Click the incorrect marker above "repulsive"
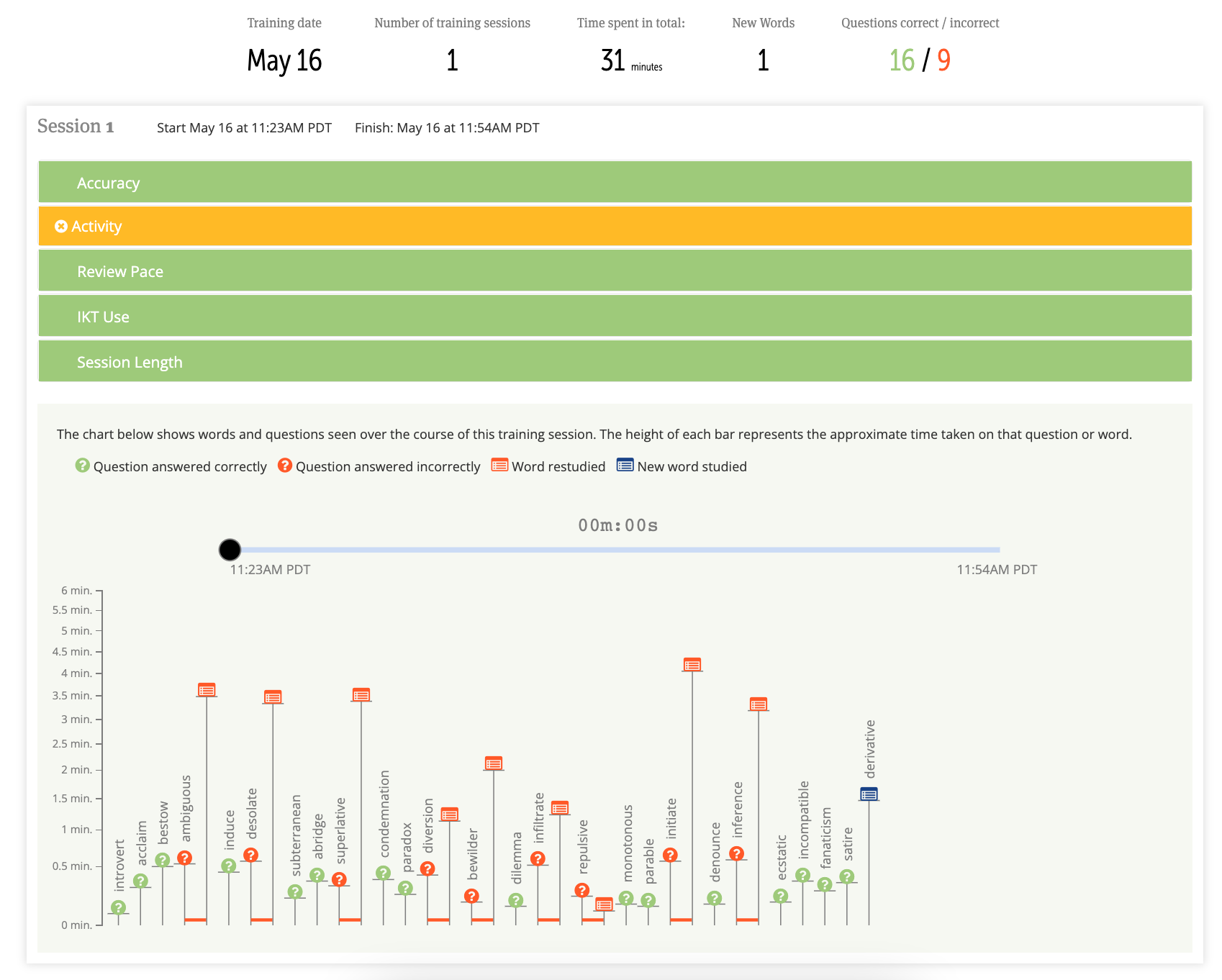This screenshot has width=1222, height=980. point(582,890)
